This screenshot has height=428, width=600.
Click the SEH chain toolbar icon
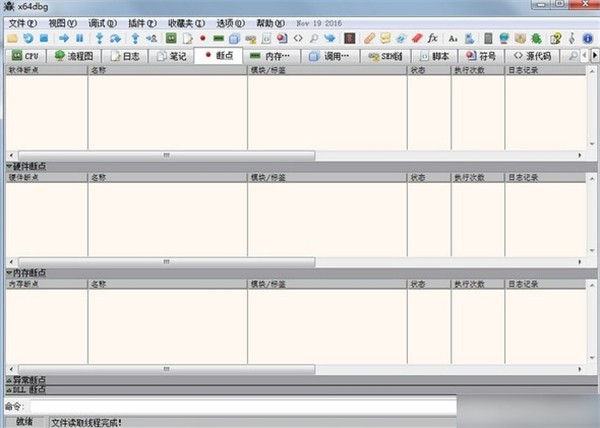pyautogui.click(x=251, y=38)
